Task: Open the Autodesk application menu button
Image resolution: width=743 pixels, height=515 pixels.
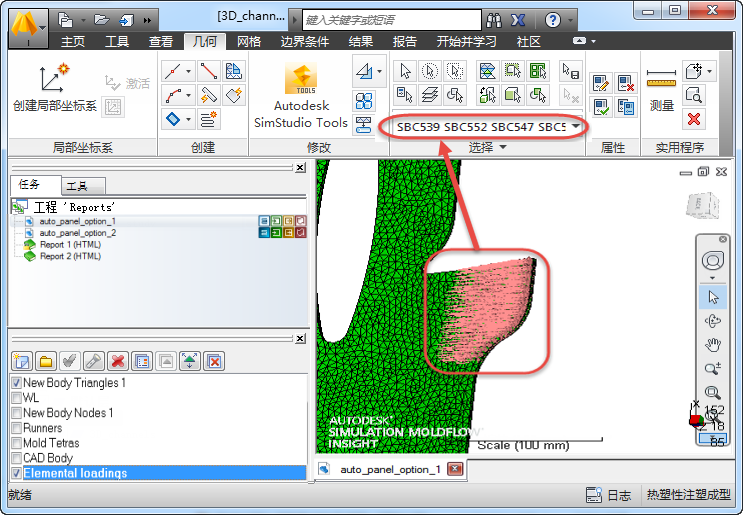Action: click(27, 29)
